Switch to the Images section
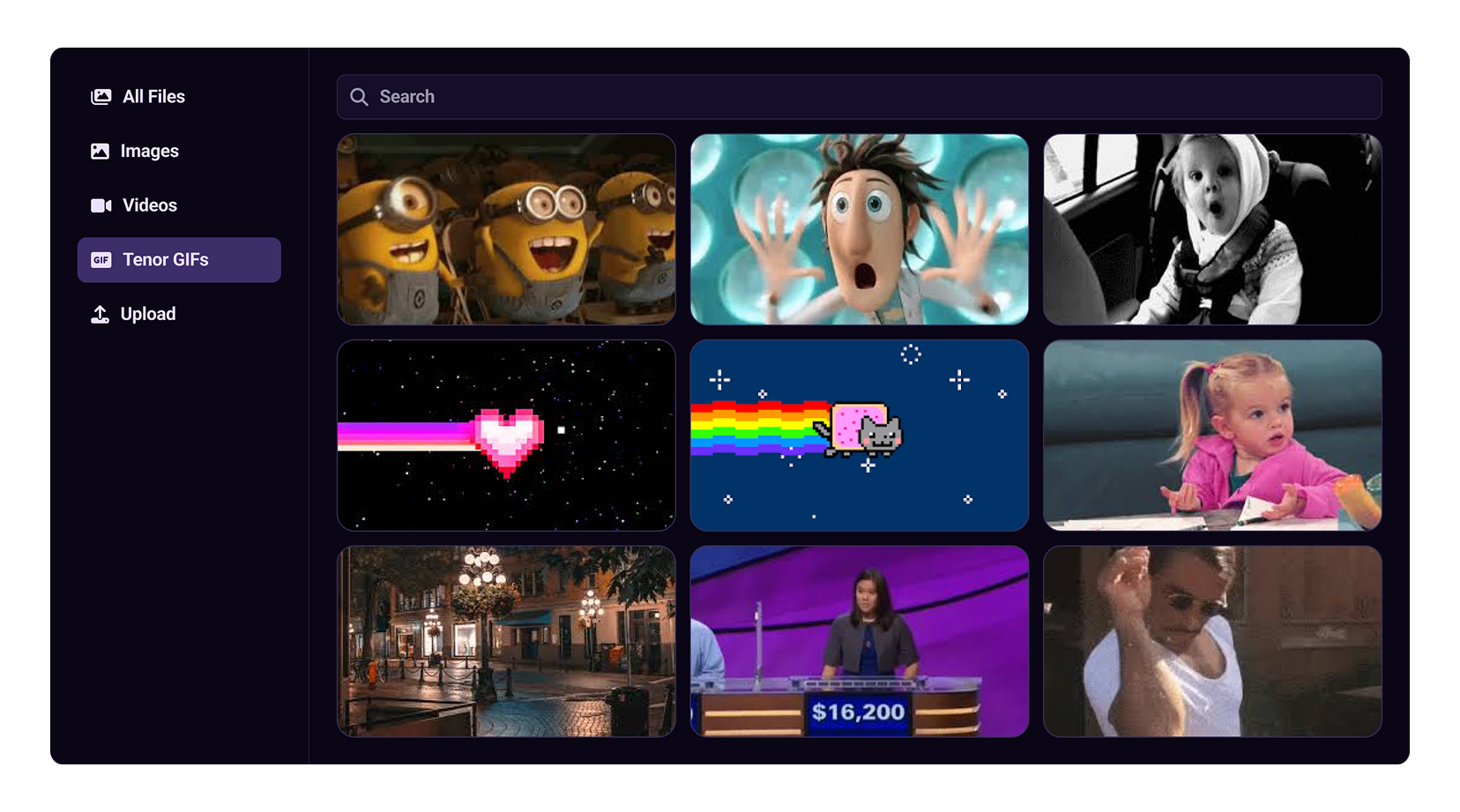Screen dimensions: 1460x812 [x=149, y=152]
